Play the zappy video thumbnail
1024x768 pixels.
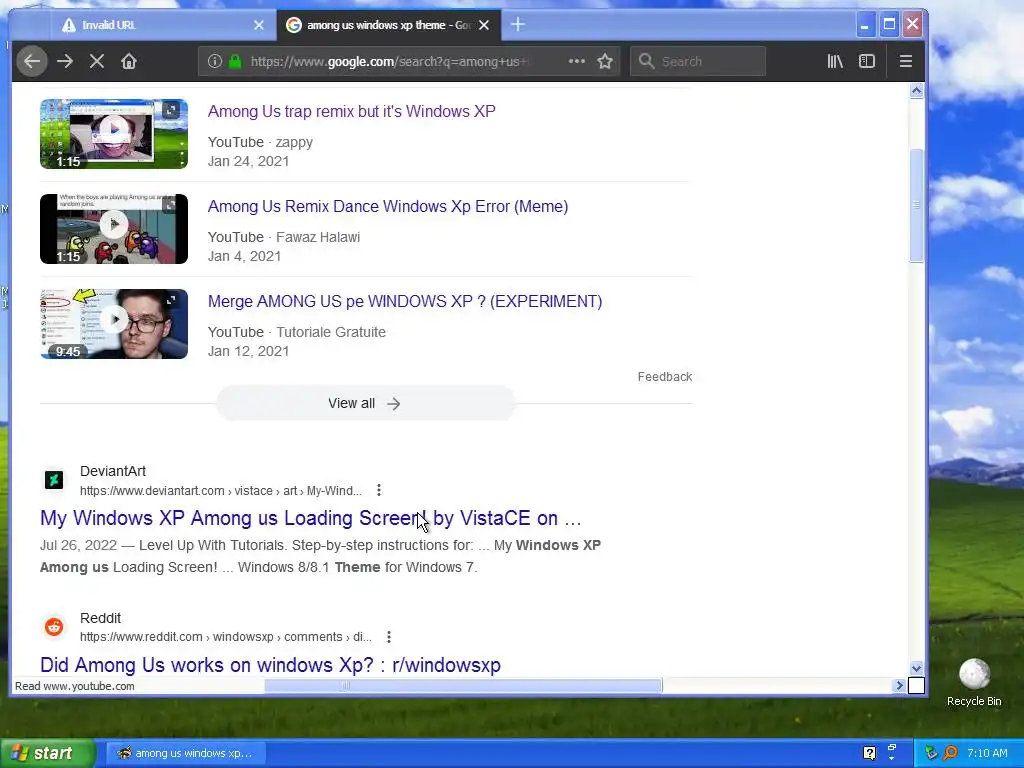(x=114, y=134)
